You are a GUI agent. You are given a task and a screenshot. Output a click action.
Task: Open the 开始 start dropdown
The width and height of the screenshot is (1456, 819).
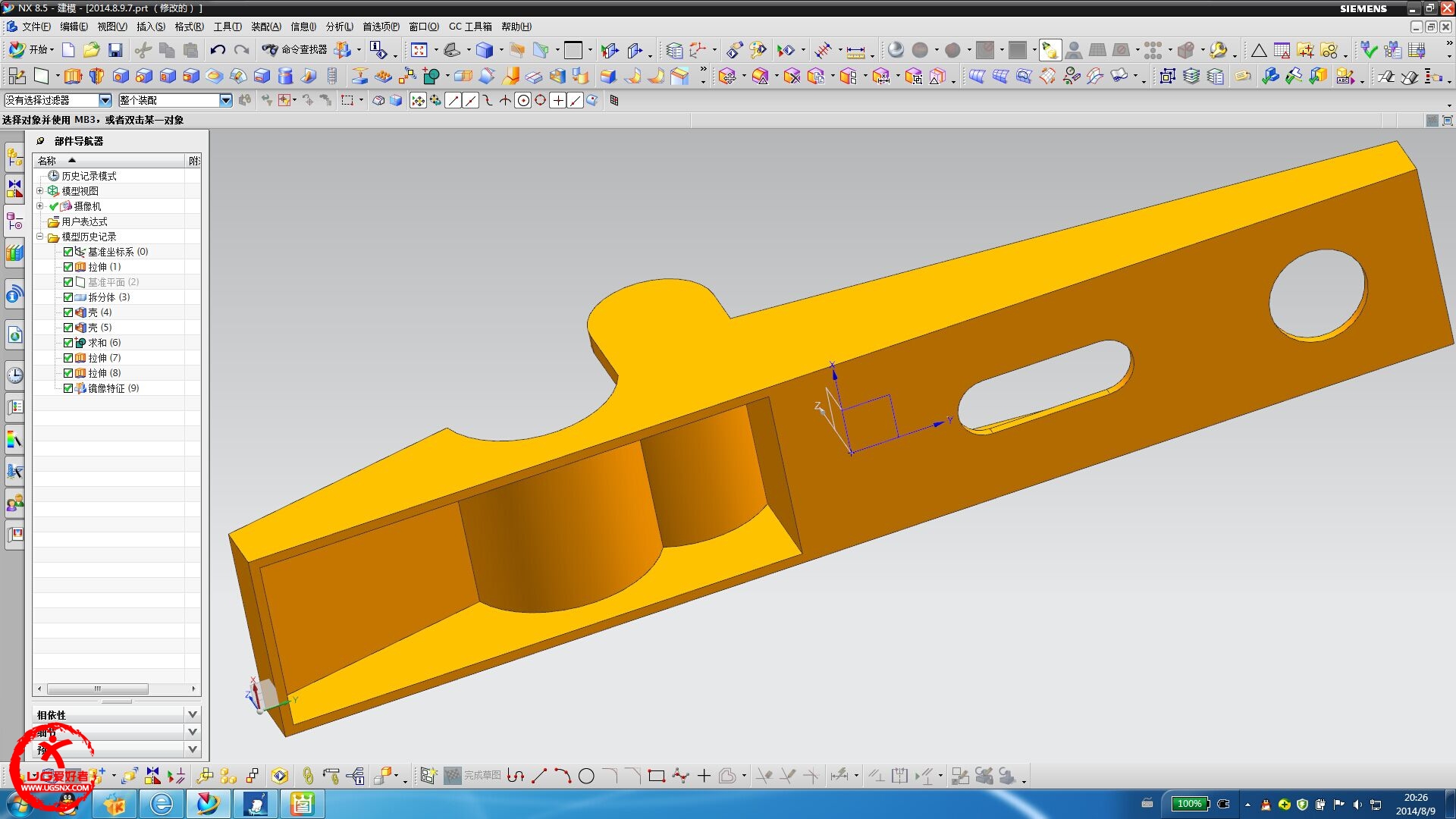pos(31,50)
